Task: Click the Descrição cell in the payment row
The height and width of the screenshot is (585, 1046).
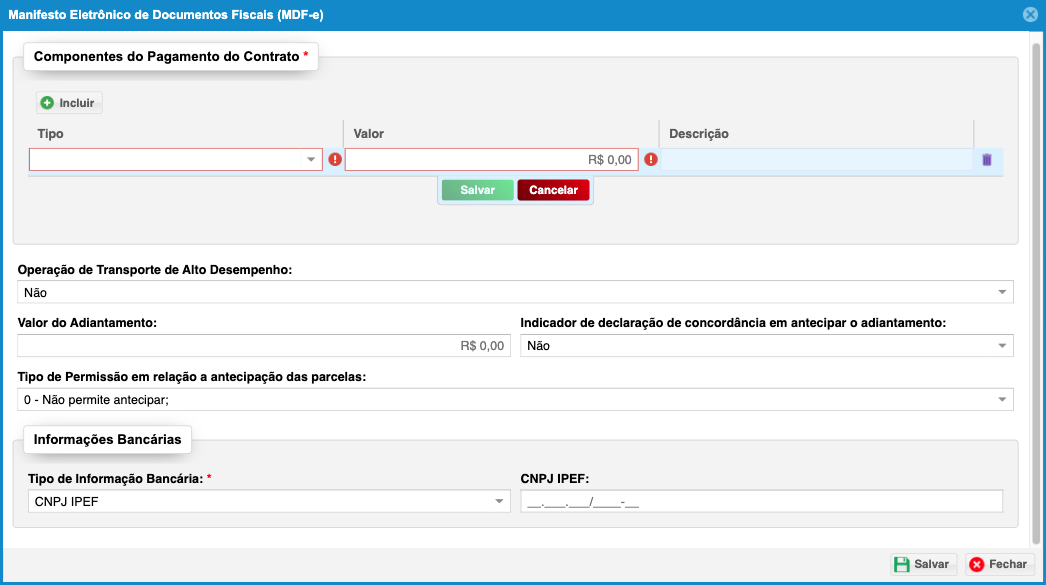Action: [815, 160]
